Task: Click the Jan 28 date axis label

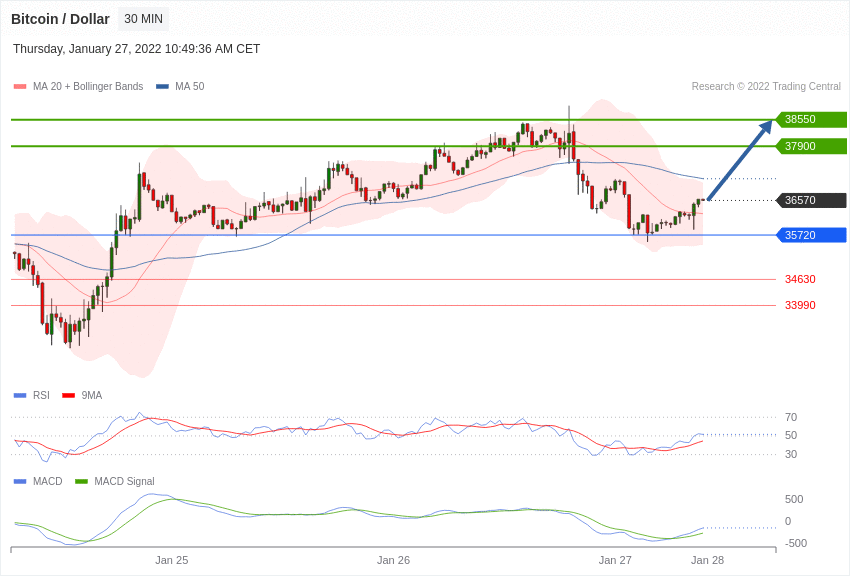Action: [707, 560]
